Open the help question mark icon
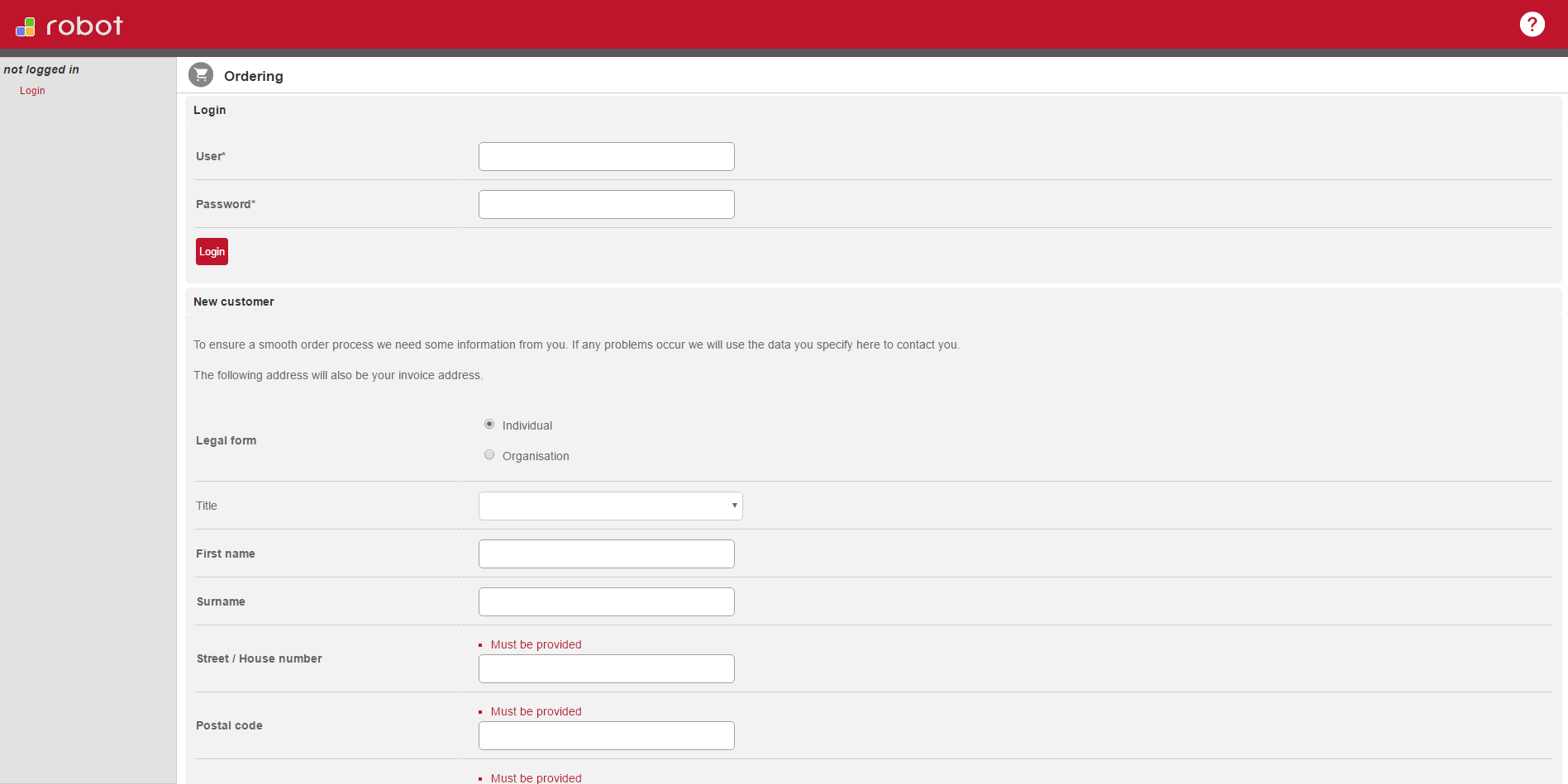The height and width of the screenshot is (784, 1568). pyautogui.click(x=1532, y=24)
